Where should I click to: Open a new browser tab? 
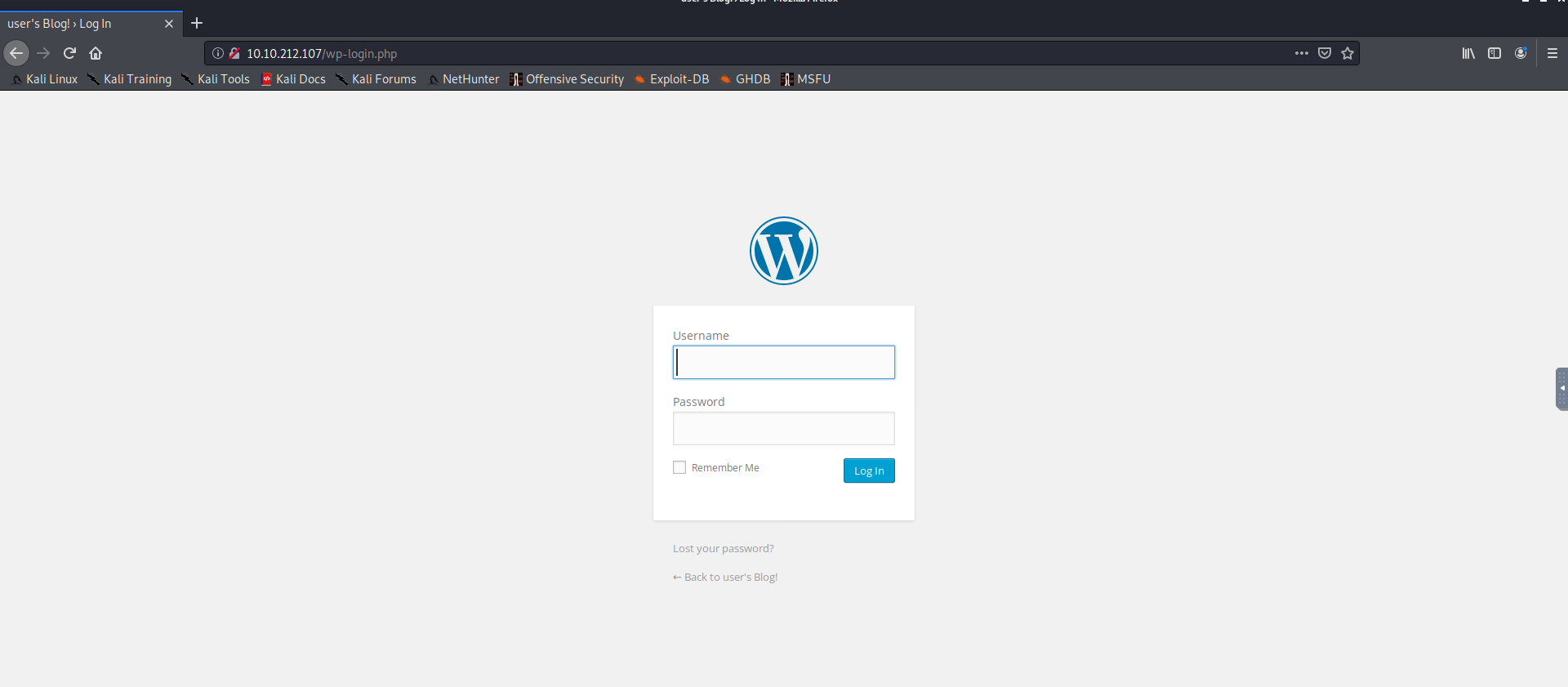point(197,23)
